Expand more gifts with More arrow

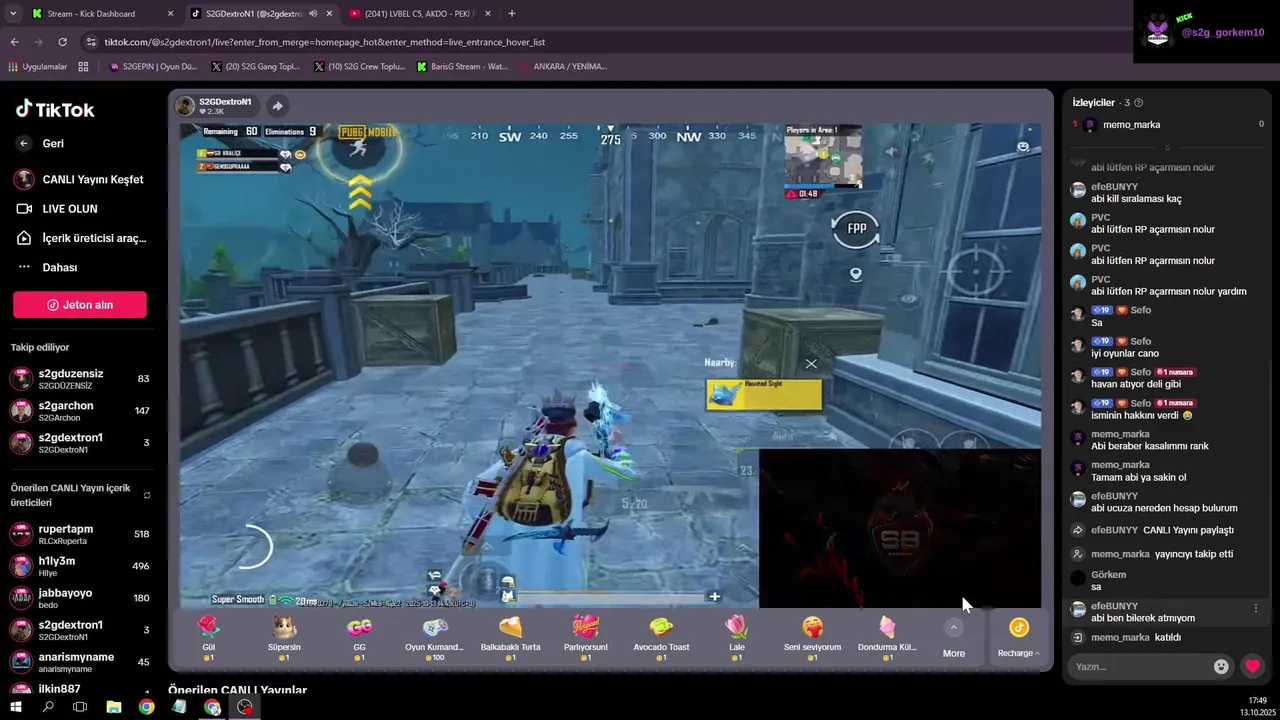coord(954,628)
